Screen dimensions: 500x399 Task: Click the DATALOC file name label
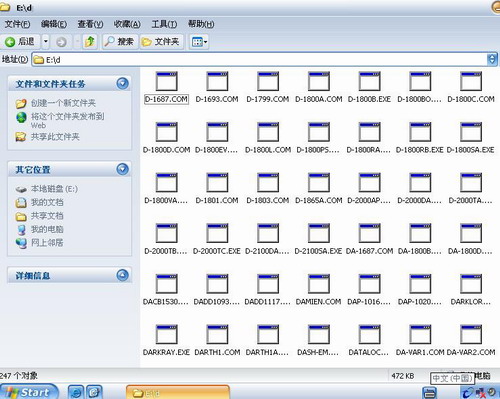pyautogui.click(x=369, y=352)
